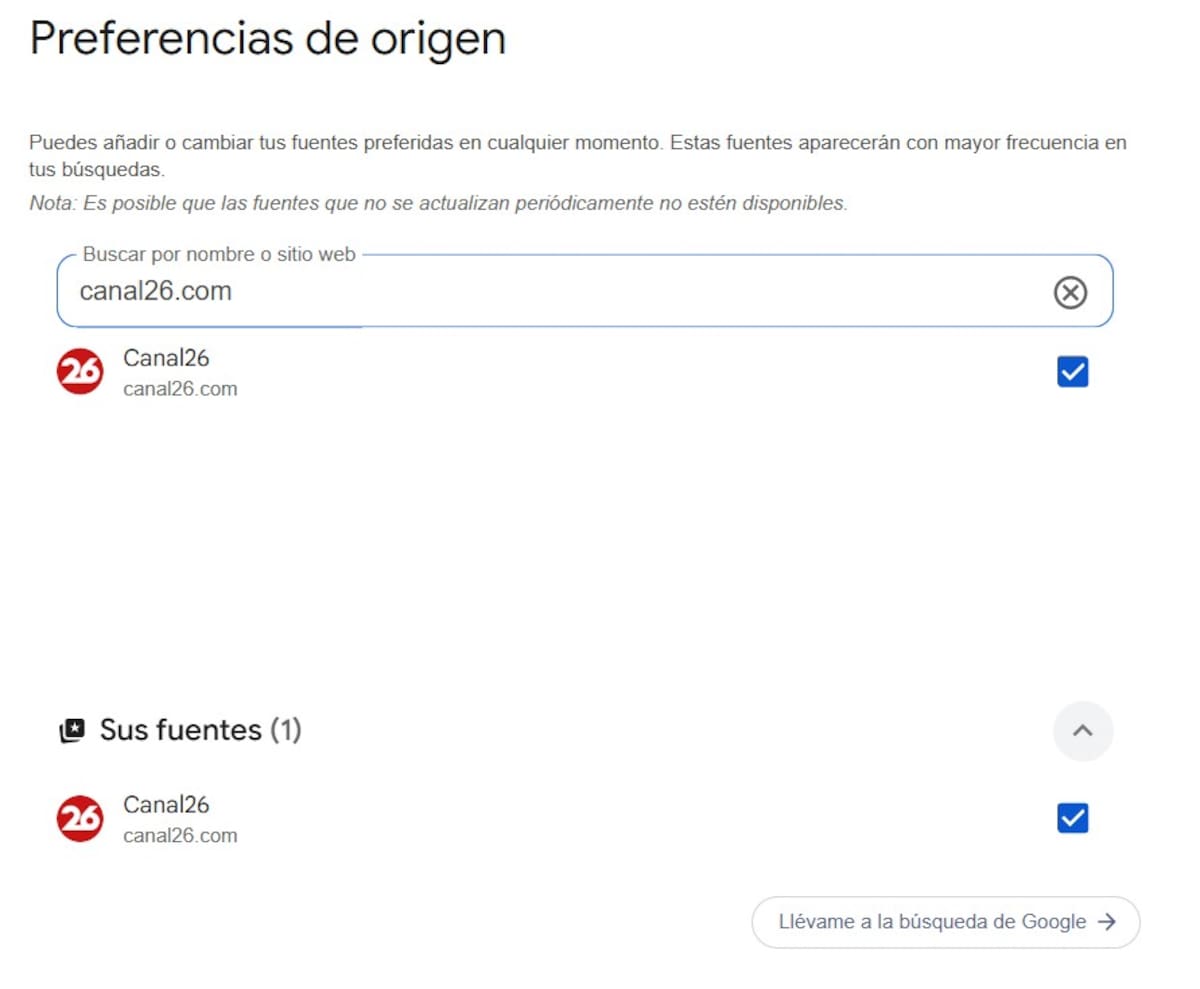The height and width of the screenshot is (989, 1200).
Task: Click the Sus fuentes (1) heading
Action: pyautogui.click(x=200, y=731)
